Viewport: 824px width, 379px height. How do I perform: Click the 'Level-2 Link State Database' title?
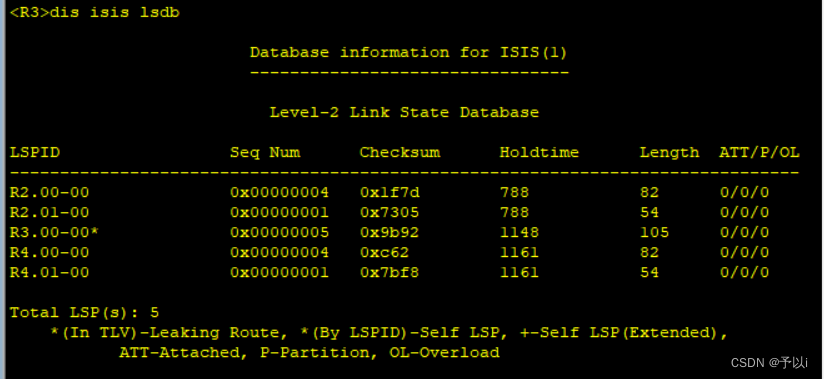coord(404,112)
